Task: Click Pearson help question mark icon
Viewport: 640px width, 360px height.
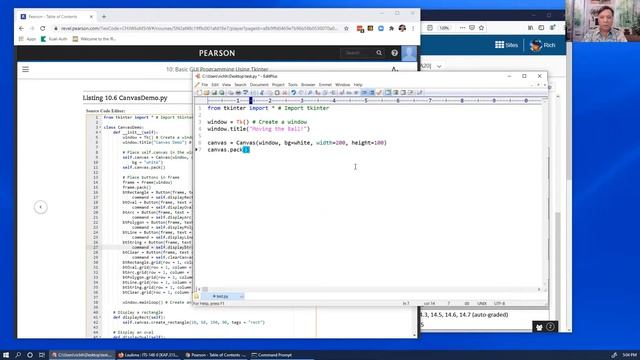Action: (394, 53)
